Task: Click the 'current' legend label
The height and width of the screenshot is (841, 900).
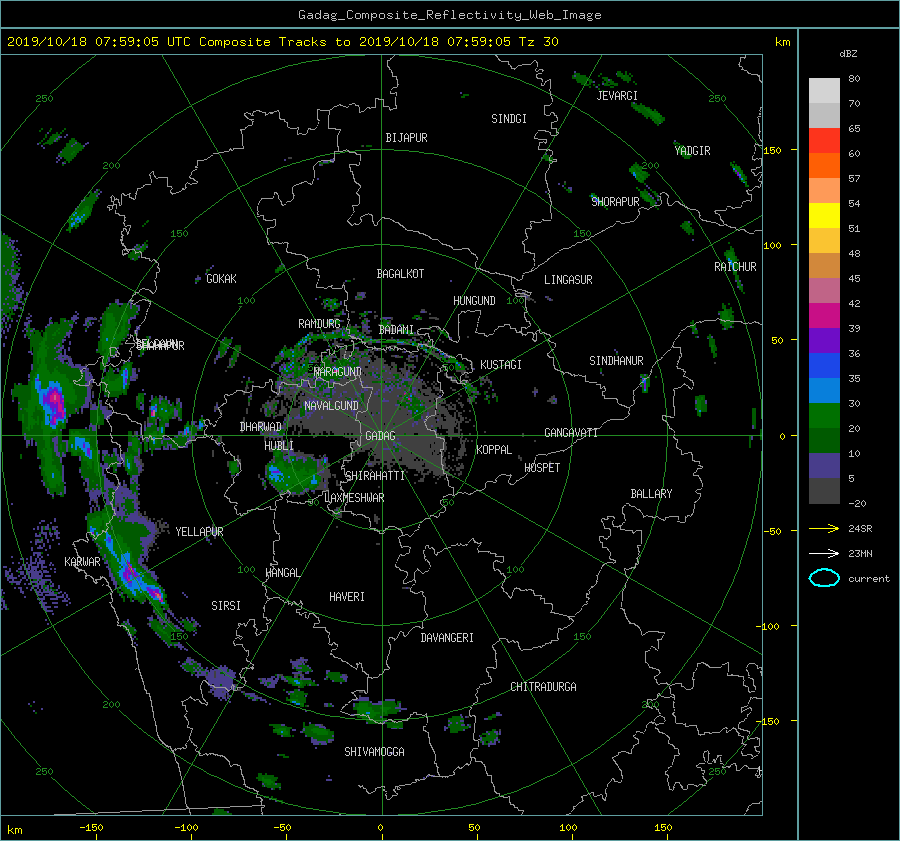Action: [x=868, y=579]
